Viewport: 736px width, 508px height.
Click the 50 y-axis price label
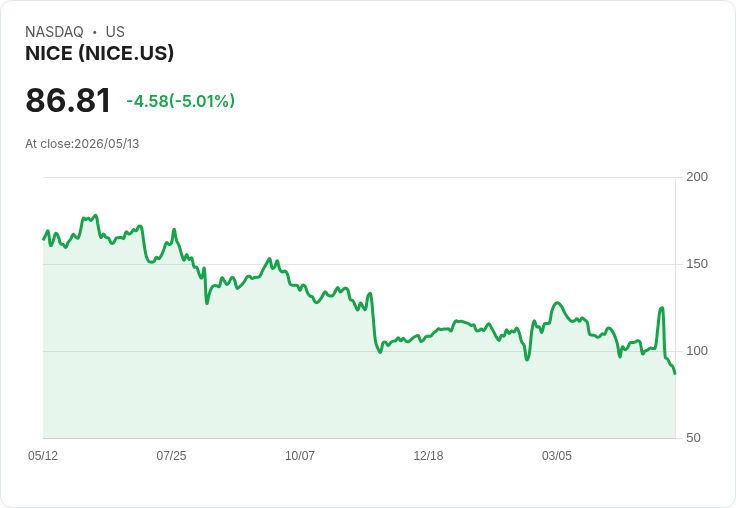click(x=693, y=438)
